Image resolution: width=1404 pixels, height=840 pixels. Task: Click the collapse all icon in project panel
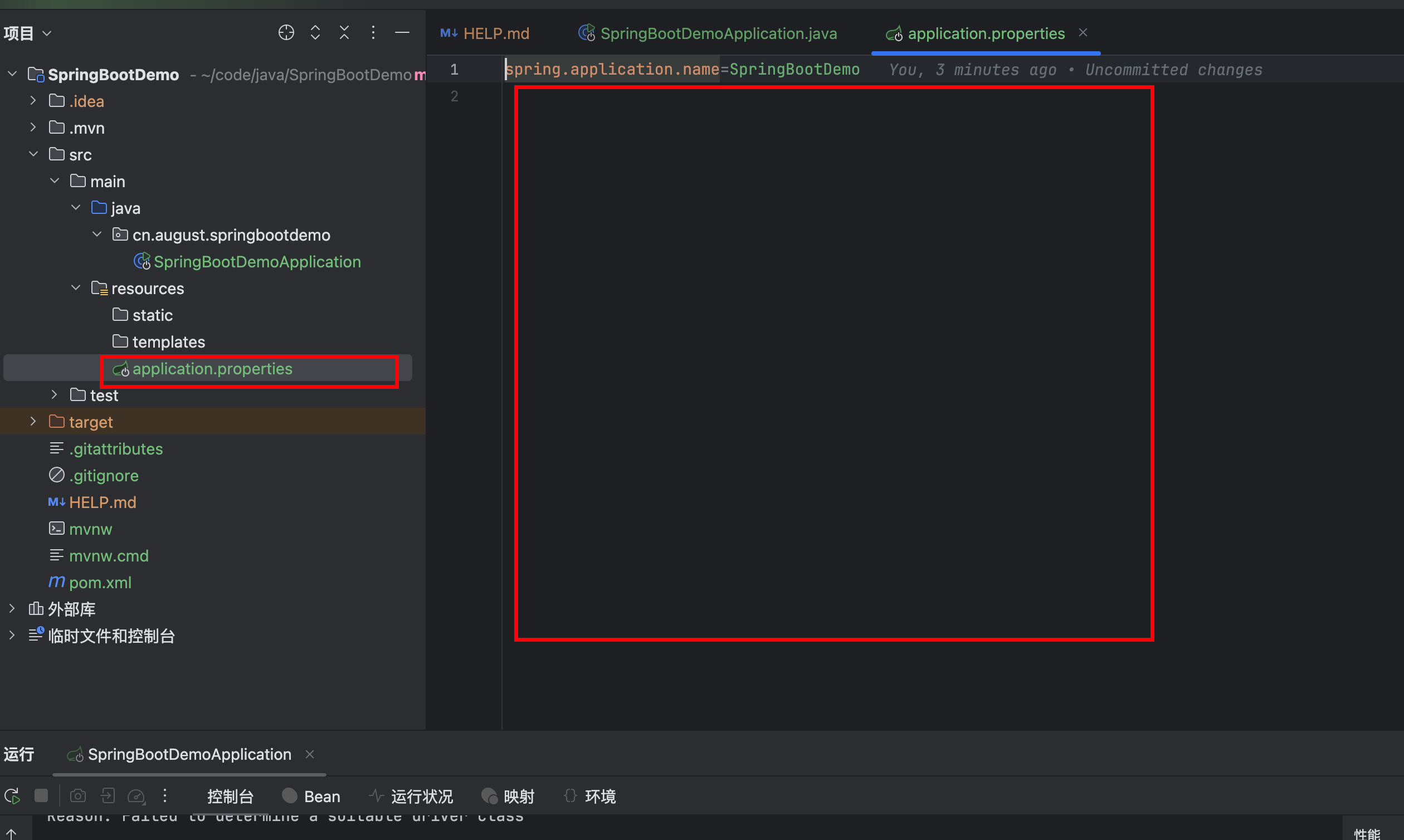(344, 33)
